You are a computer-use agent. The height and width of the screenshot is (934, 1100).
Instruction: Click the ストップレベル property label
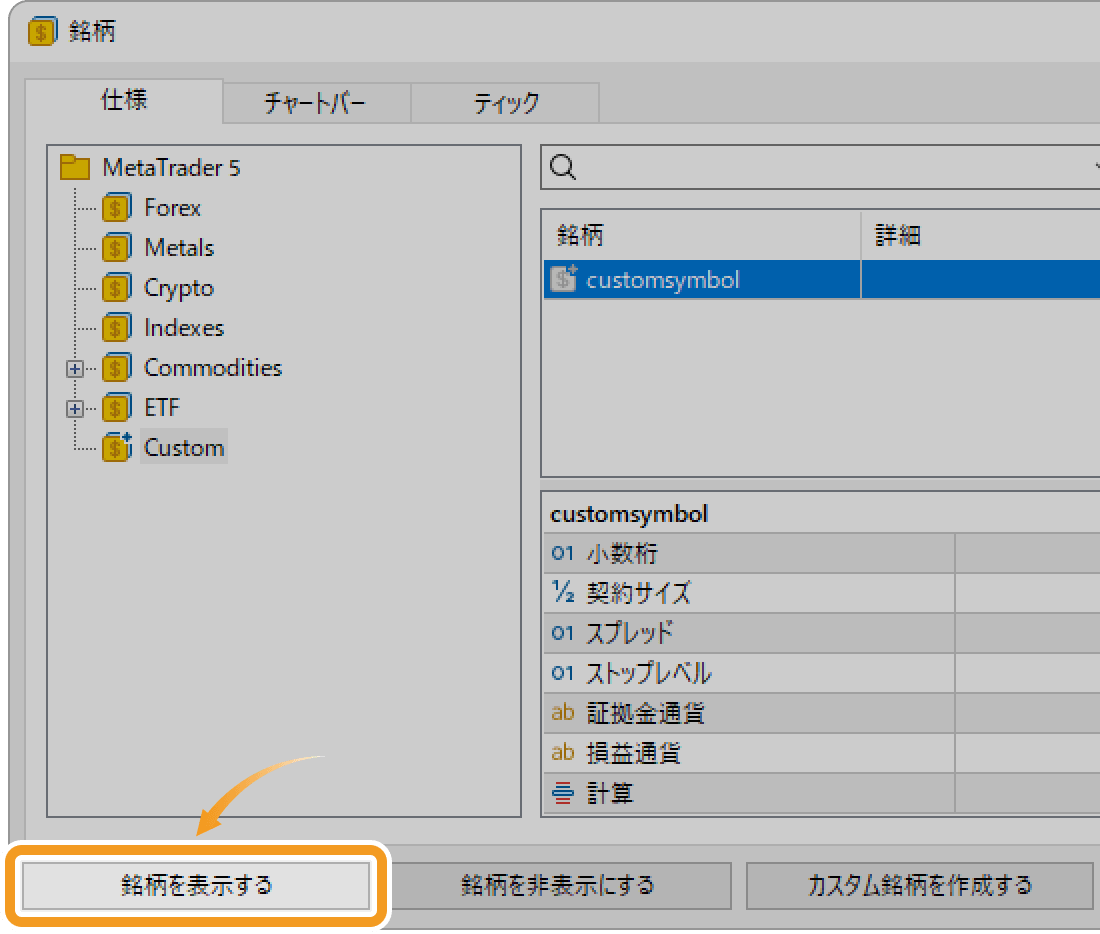pyautogui.click(x=649, y=673)
